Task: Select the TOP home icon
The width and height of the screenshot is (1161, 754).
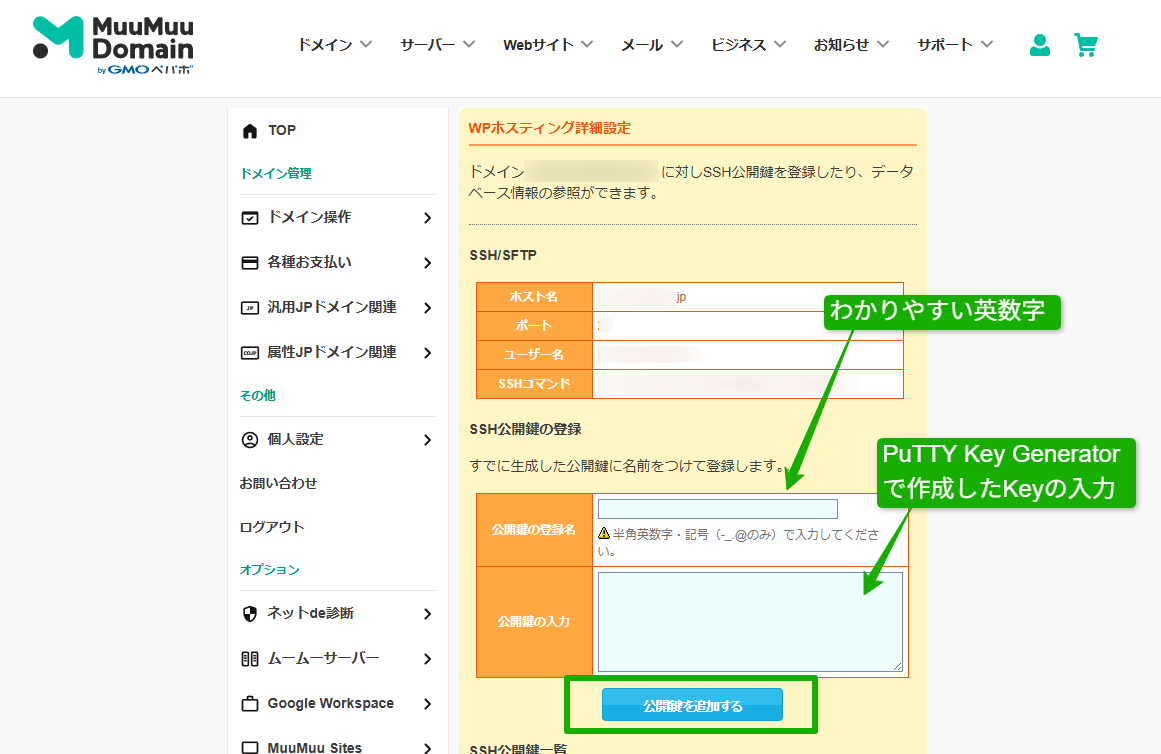Action: click(247, 130)
